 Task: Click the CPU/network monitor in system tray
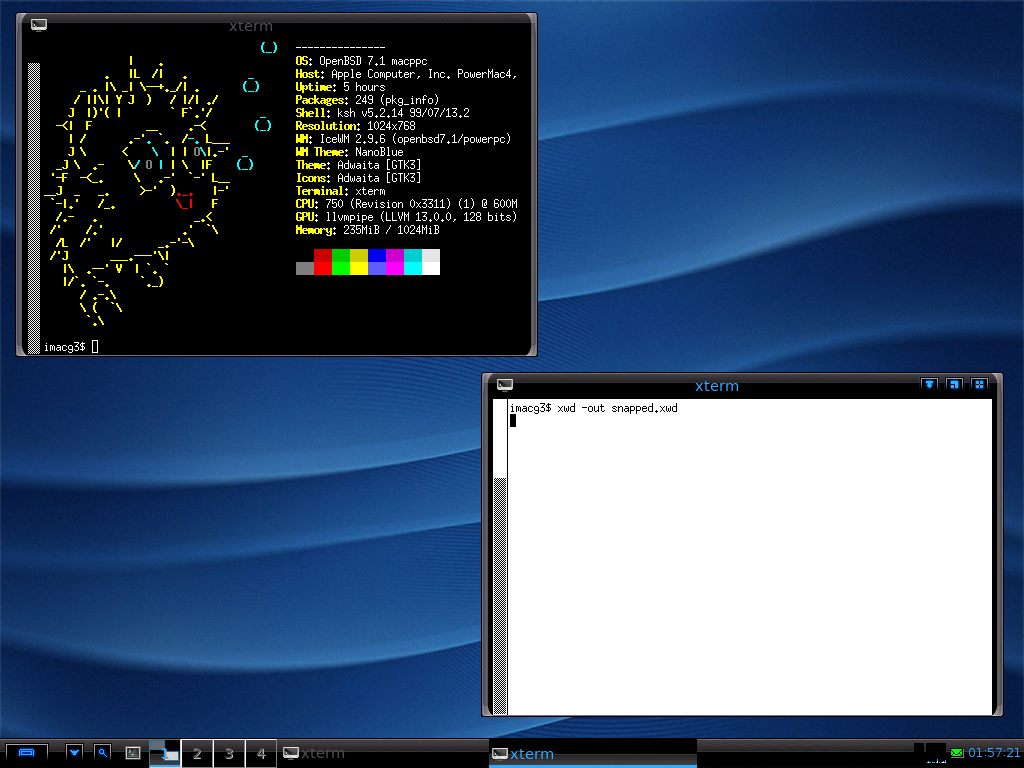point(935,751)
